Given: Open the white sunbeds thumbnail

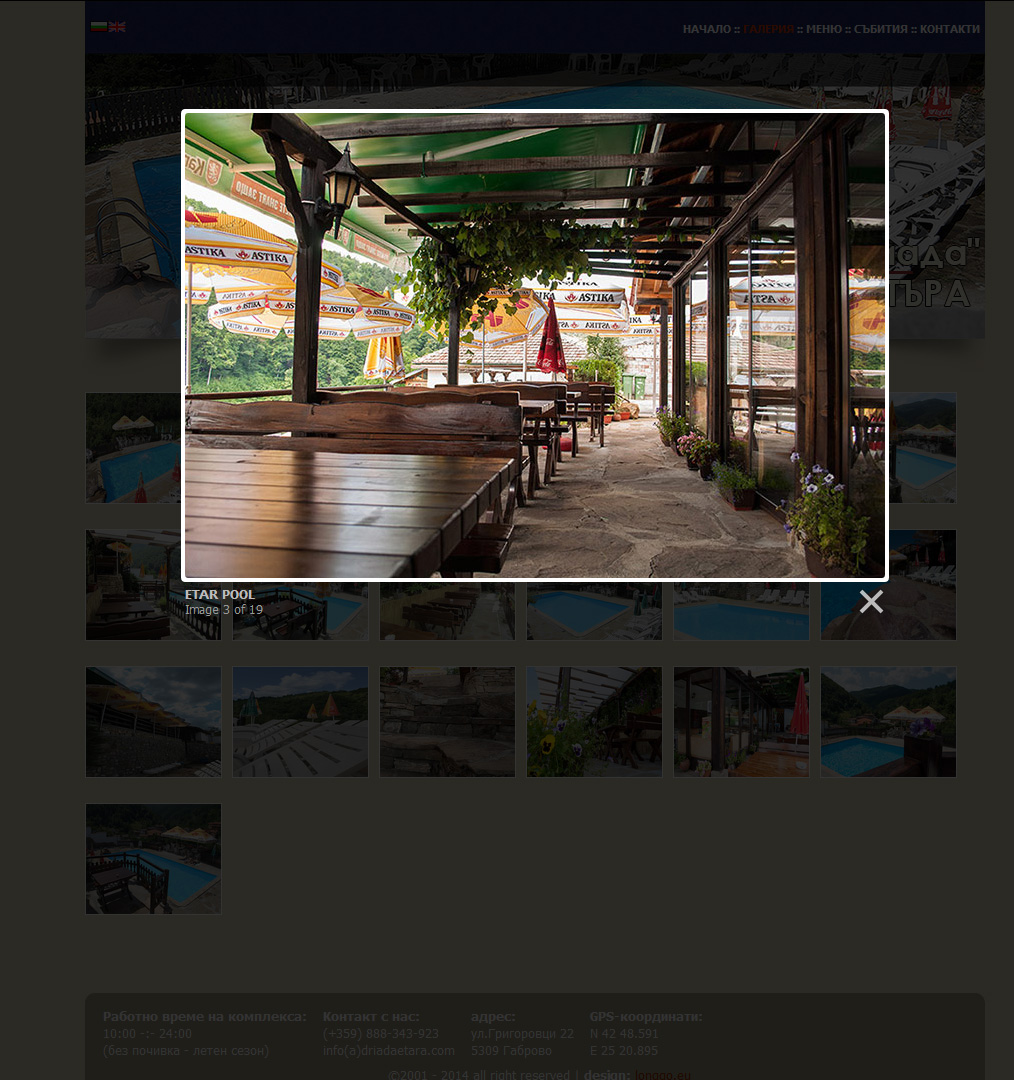Looking at the screenshot, I should [300, 722].
